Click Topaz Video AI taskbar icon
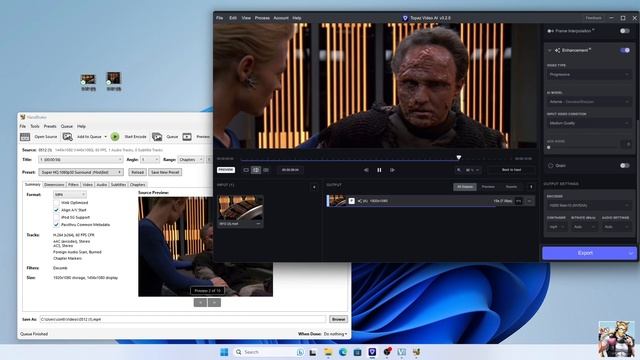 click(x=372, y=352)
